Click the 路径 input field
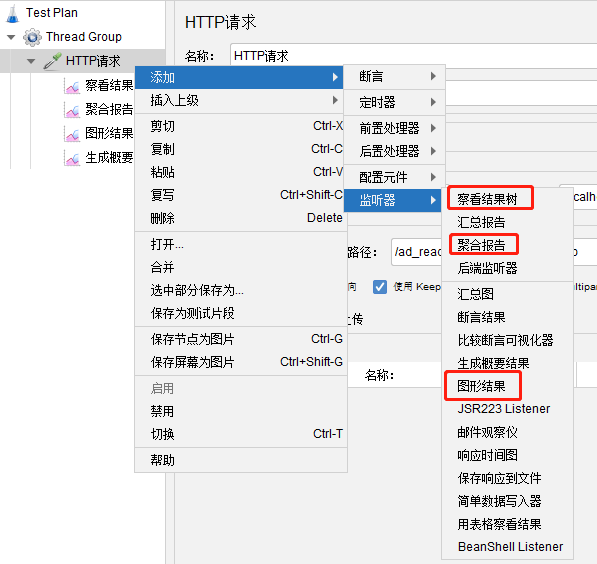This screenshot has width=597, height=564. (x=417, y=252)
